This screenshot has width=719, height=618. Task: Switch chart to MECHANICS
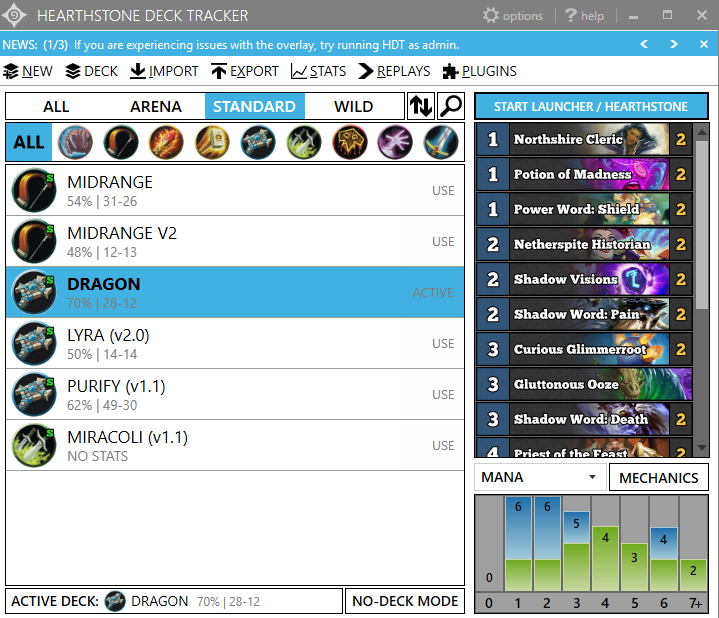point(658,478)
